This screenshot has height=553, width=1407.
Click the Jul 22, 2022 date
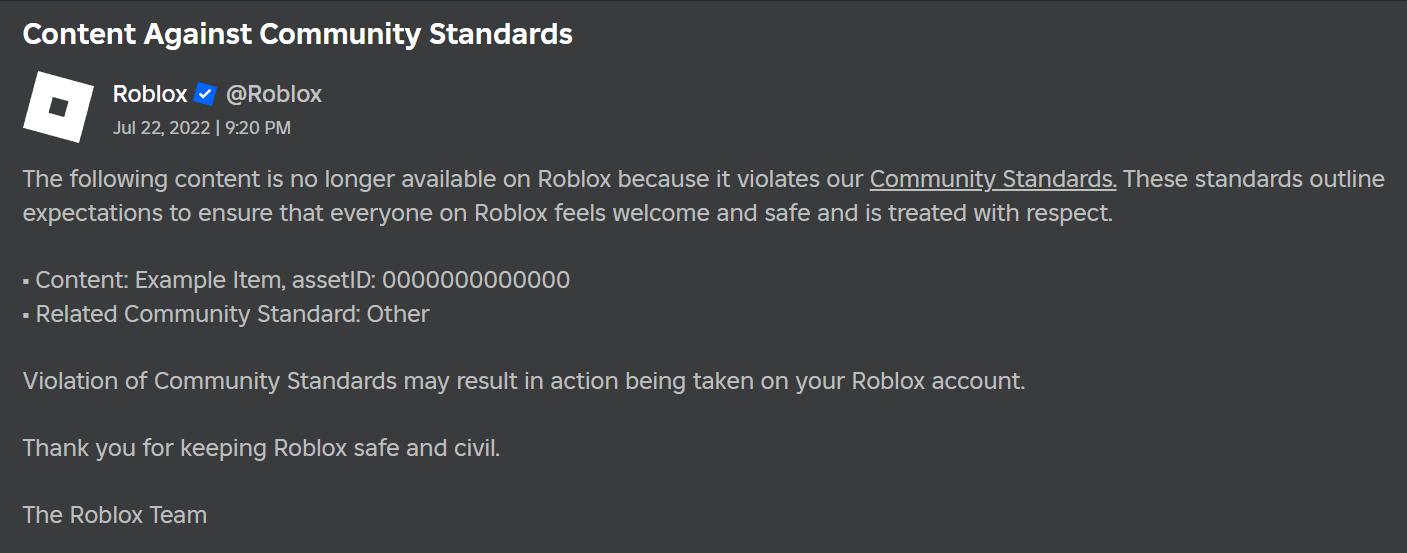coord(161,128)
